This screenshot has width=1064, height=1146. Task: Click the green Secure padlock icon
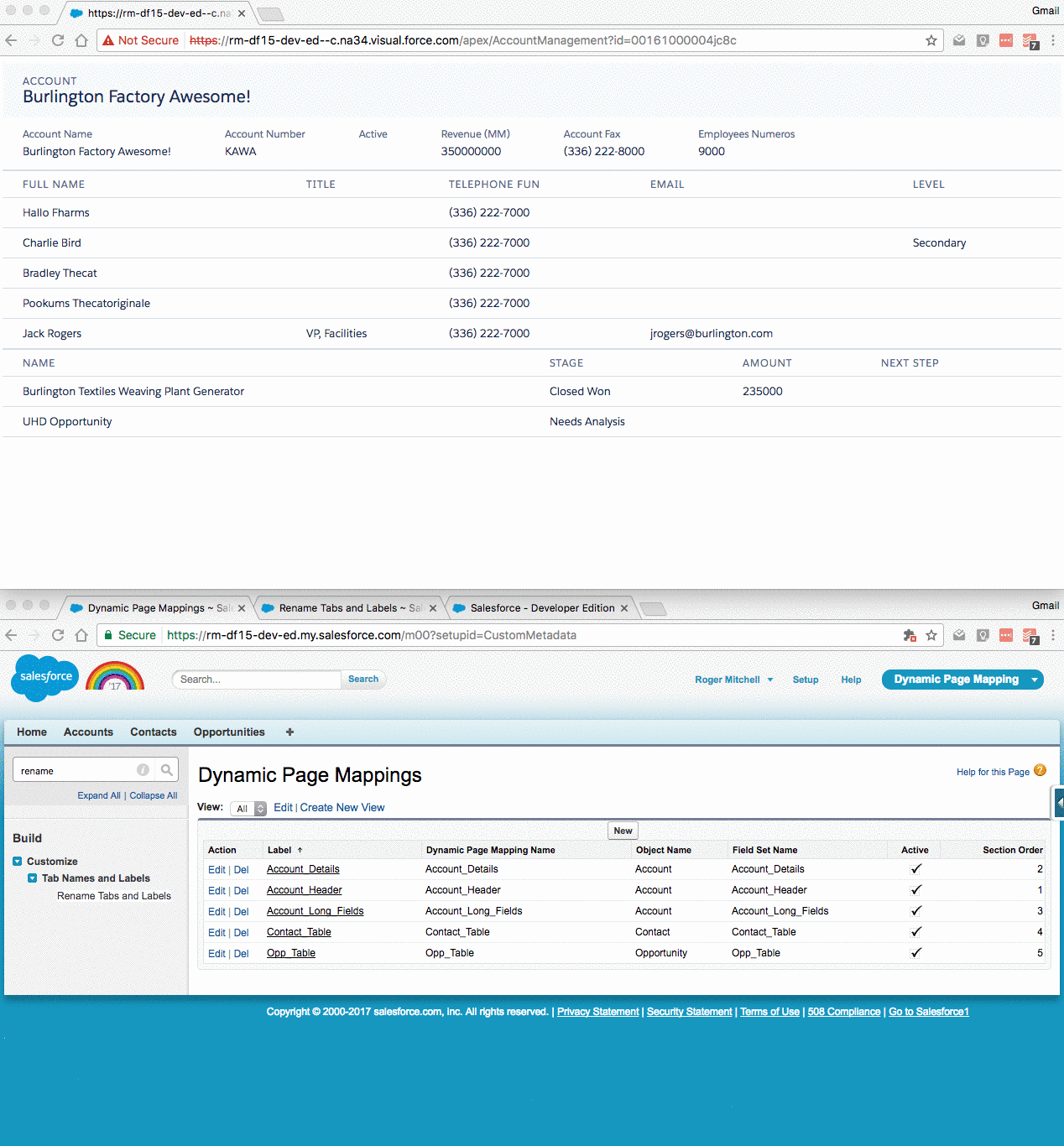coord(108,635)
